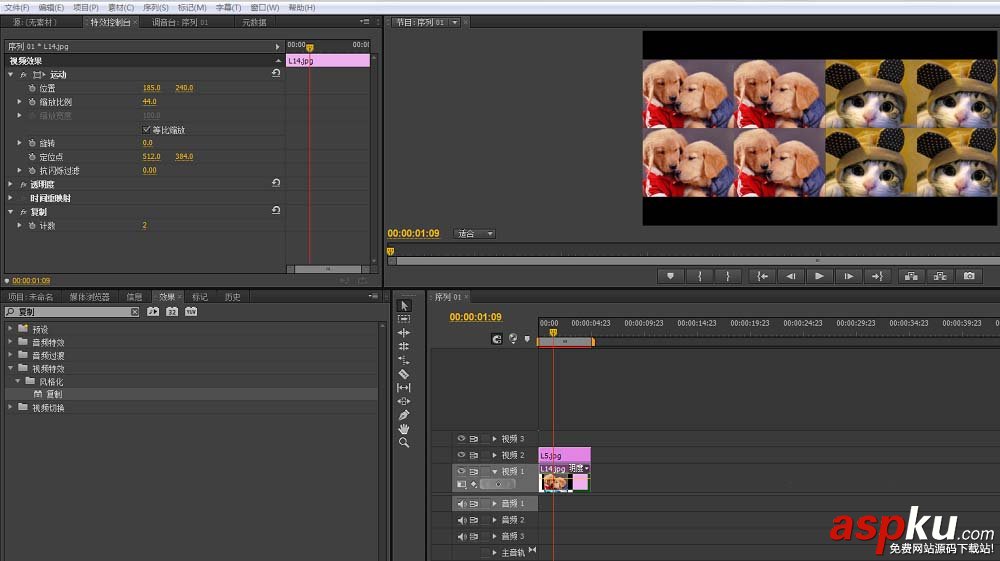The width and height of the screenshot is (1000, 561).
Task: Select the Pen tool
Action: point(404,415)
